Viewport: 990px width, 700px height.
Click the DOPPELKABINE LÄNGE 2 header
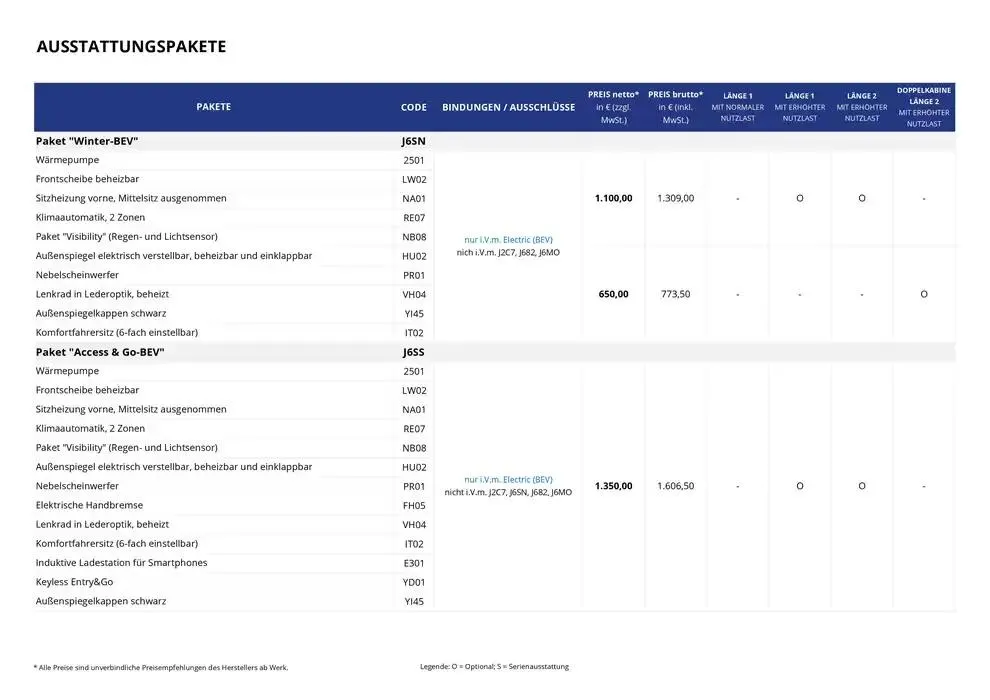pyautogui.click(x=923, y=106)
